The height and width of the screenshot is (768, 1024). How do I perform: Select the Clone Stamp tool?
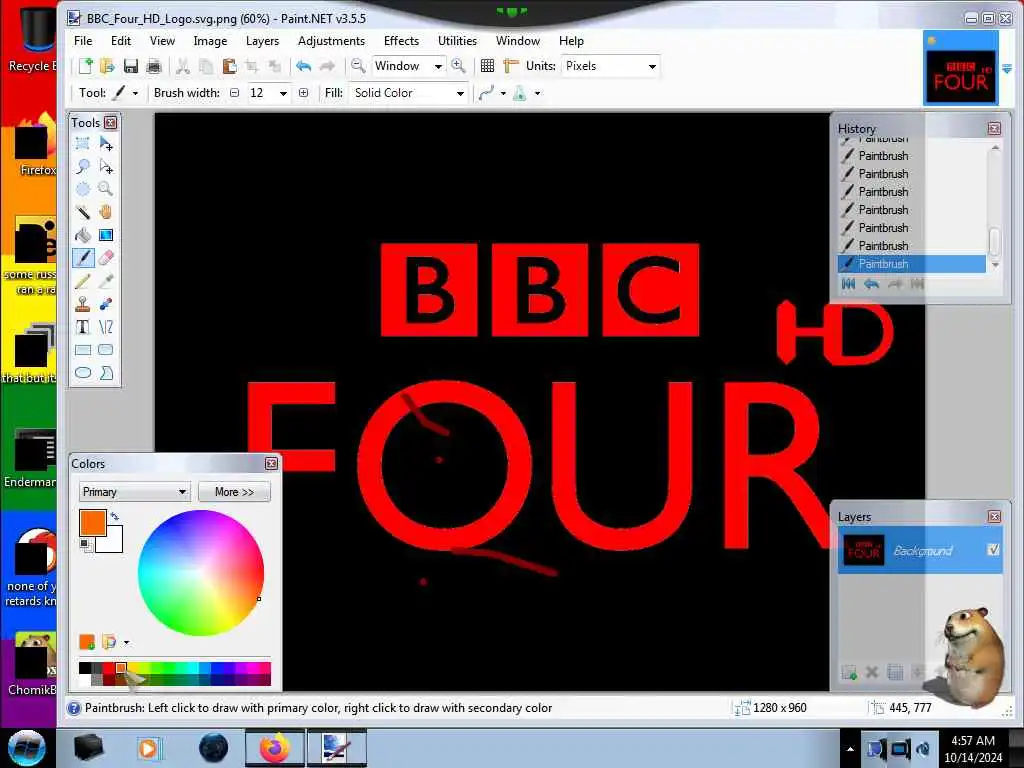[83, 304]
